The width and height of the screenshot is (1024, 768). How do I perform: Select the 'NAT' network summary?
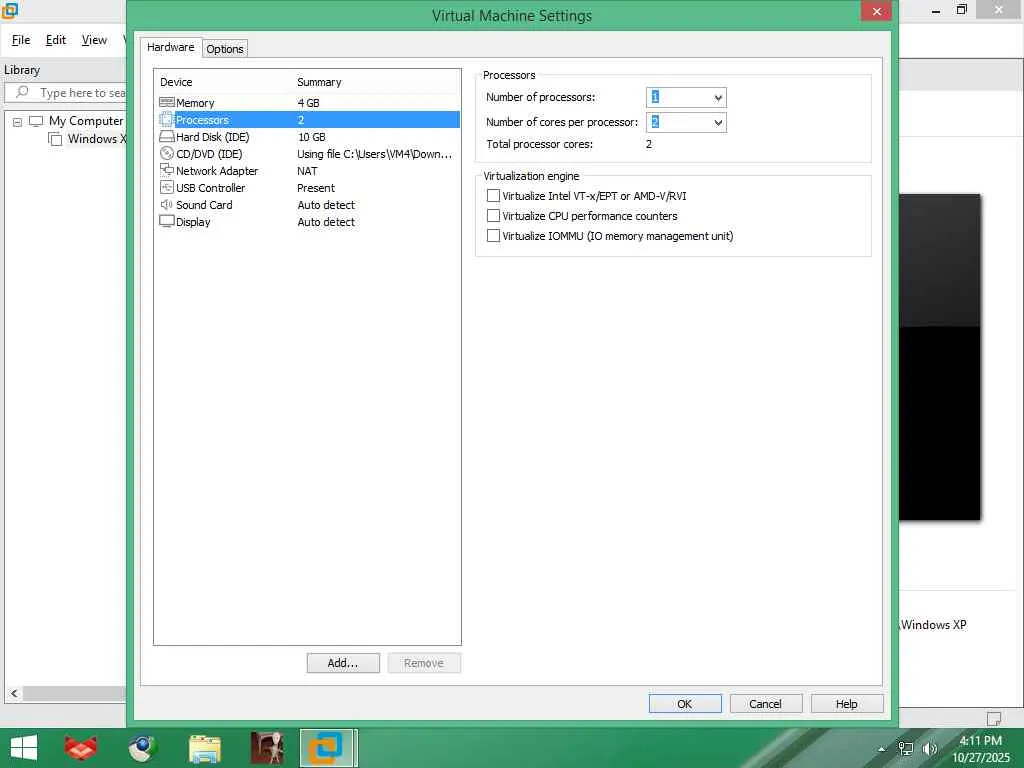(x=307, y=170)
